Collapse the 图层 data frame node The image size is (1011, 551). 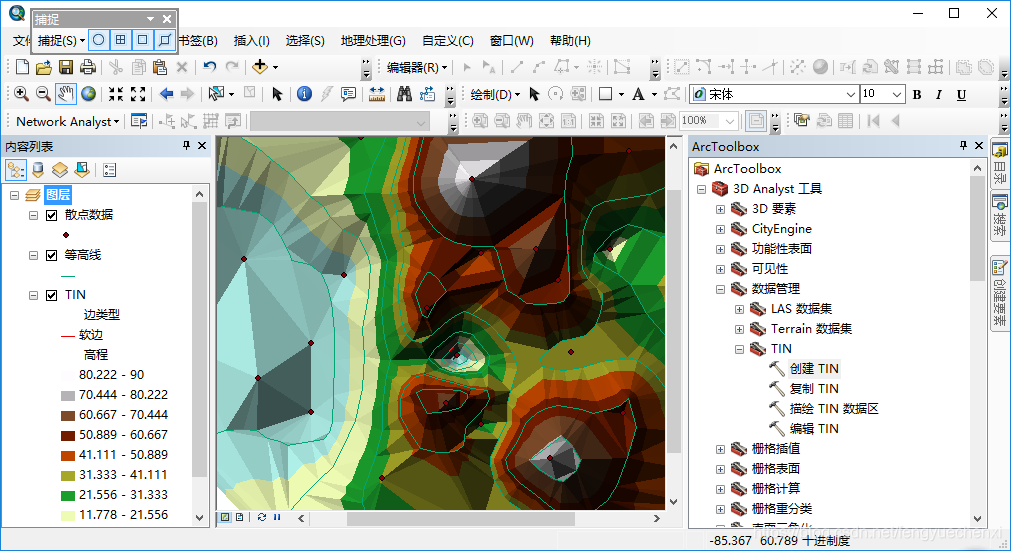(14, 195)
